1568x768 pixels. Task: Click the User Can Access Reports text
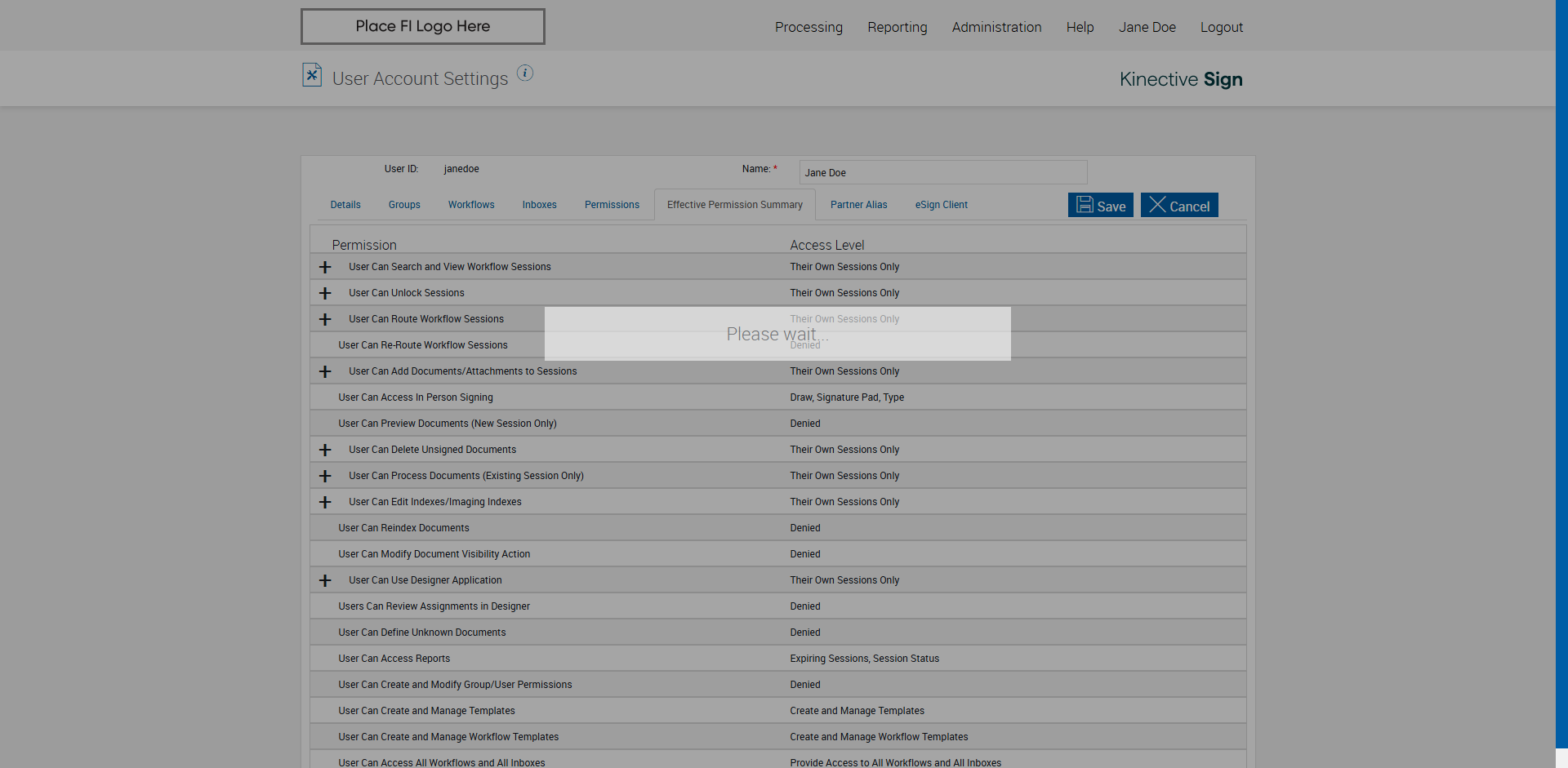click(394, 659)
